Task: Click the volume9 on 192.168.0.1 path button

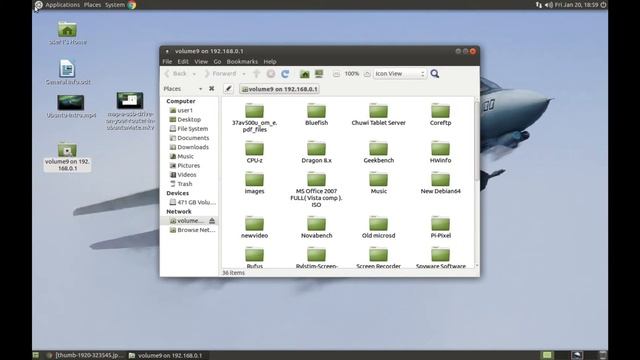Action: [279, 89]
